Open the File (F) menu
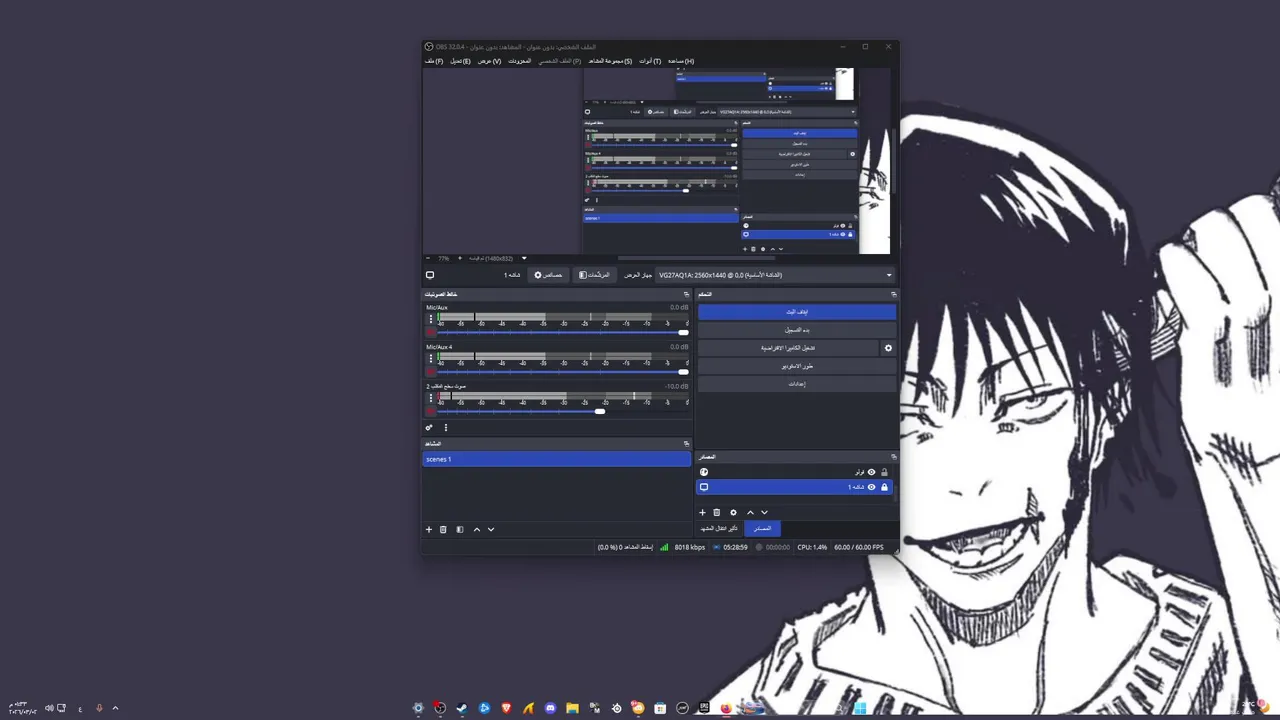 434,61
